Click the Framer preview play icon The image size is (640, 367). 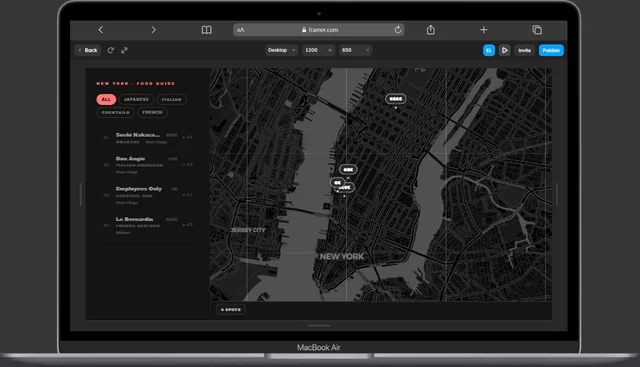(x=504, y=50)
